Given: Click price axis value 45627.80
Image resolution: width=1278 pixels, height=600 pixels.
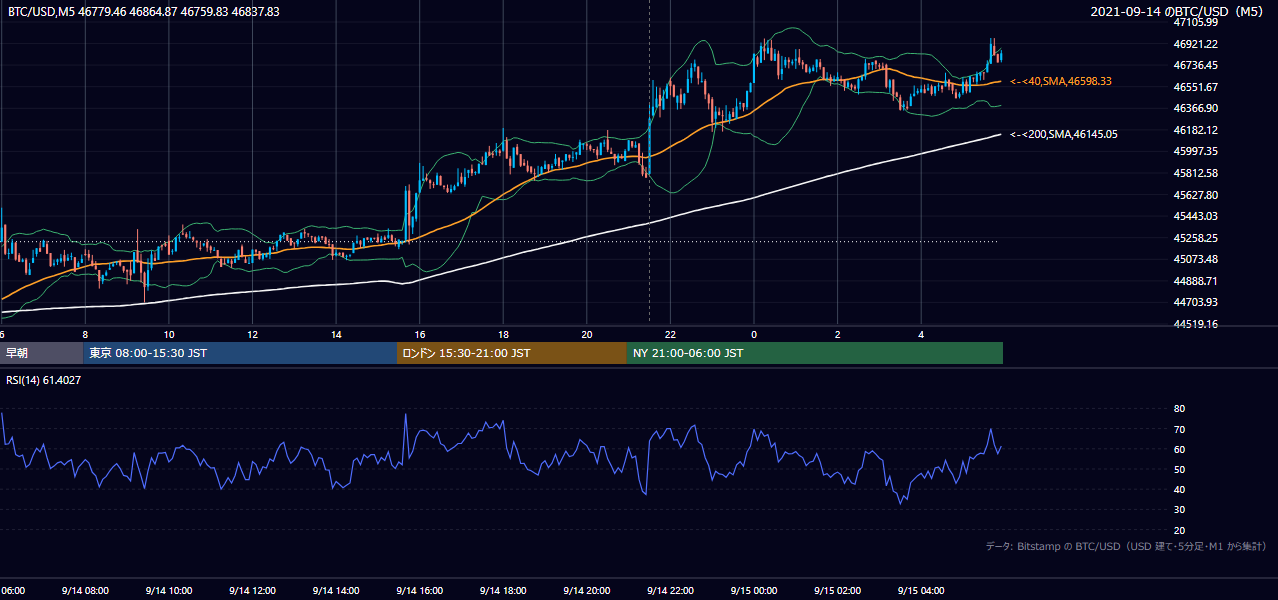Looking at the screenshot, I should click(1195, 195).
